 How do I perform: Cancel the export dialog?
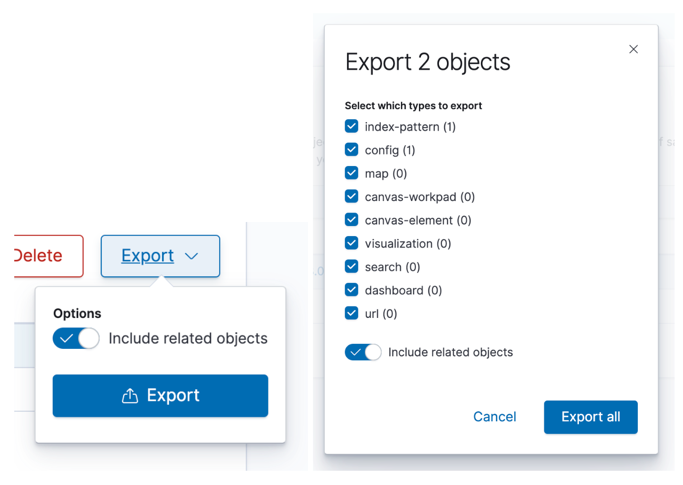pyautogui.click(x=495, y=417)
